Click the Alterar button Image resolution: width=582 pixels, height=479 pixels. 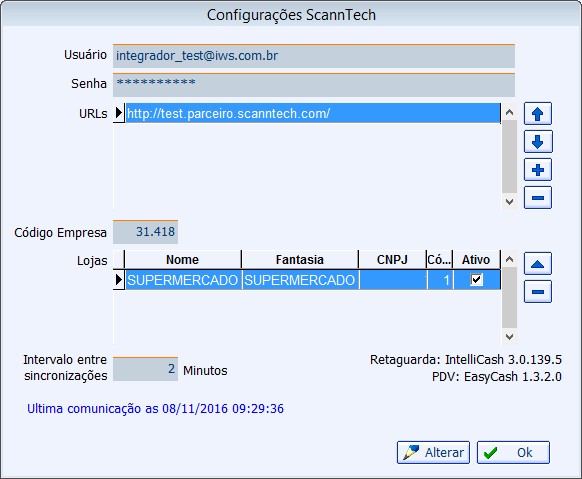pos(433,452)
